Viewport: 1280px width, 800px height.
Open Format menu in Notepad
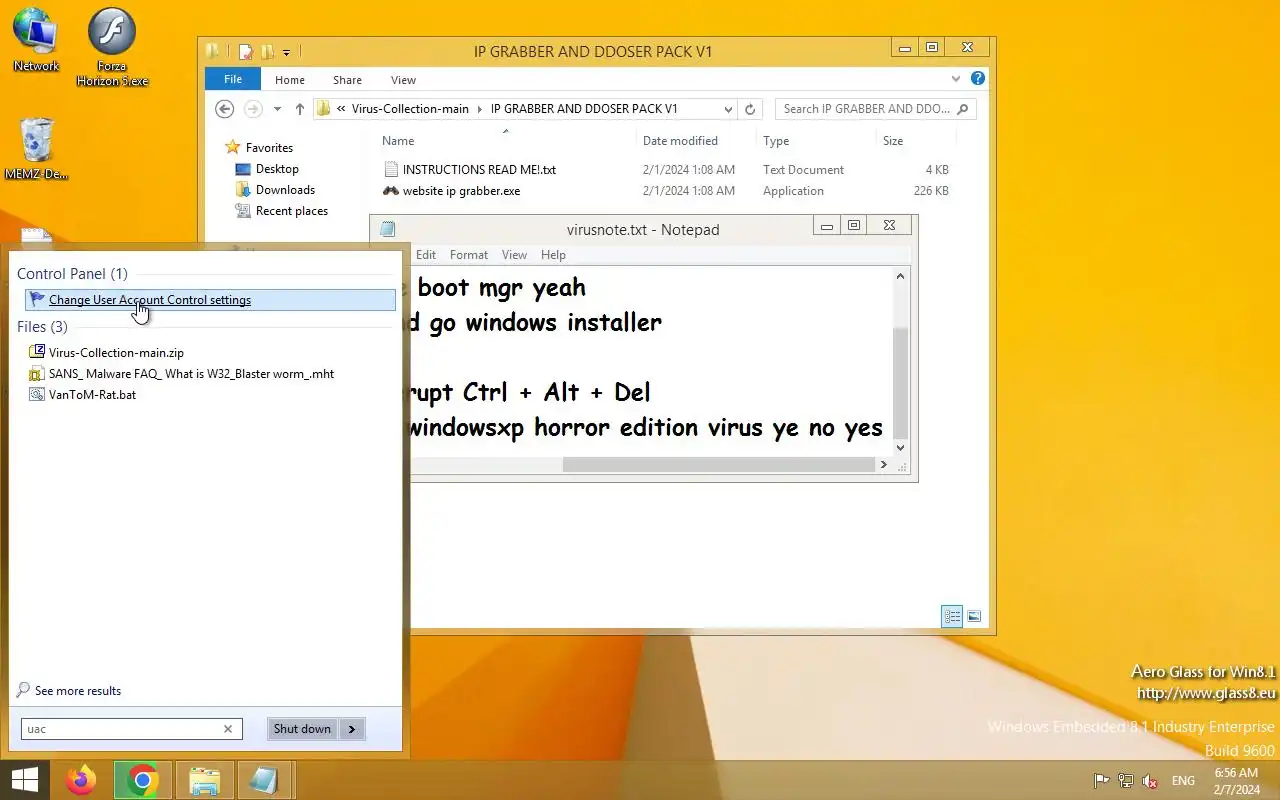[469, 255]
